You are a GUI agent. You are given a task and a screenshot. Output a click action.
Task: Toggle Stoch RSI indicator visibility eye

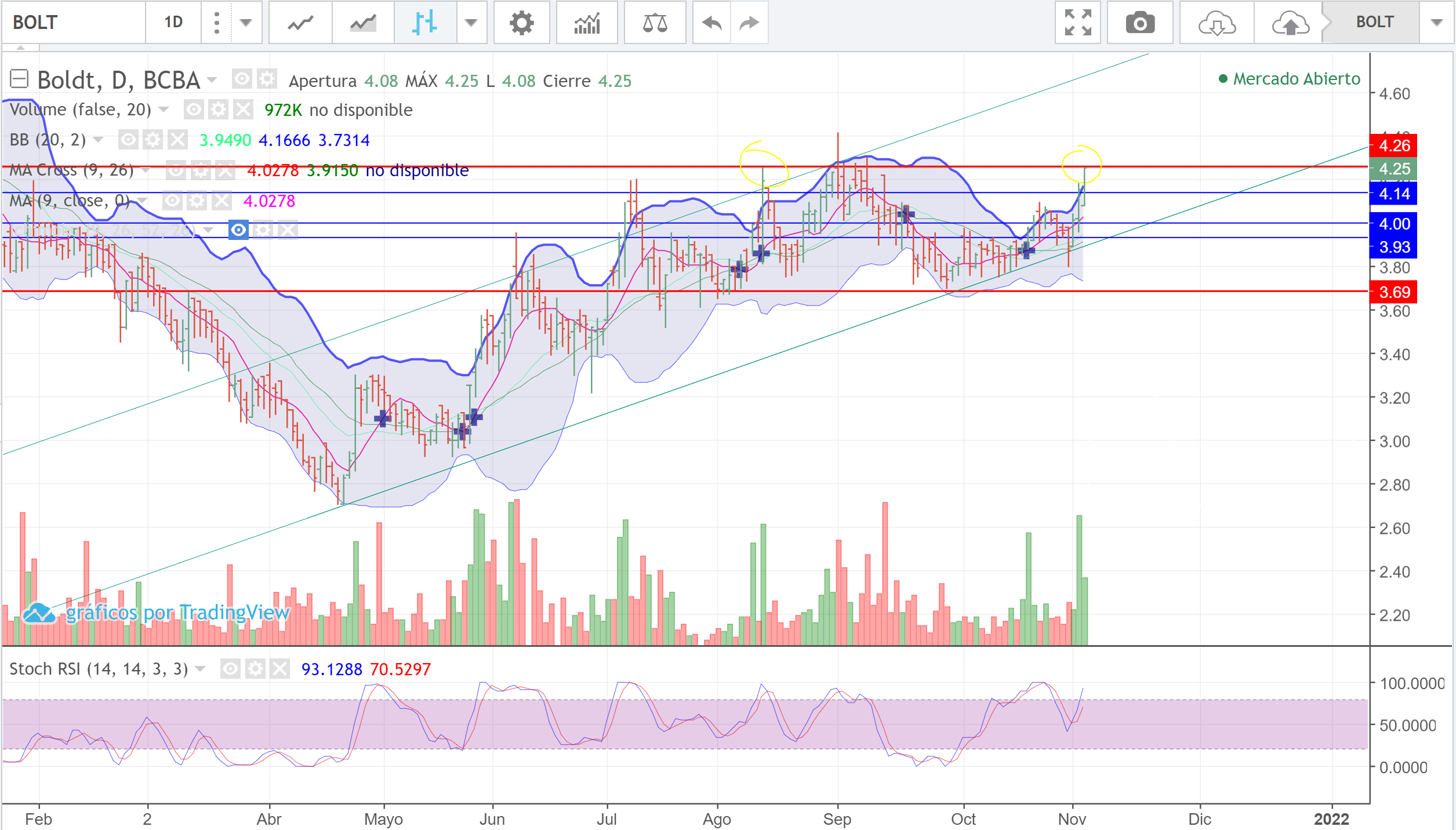[x=230, y=669]
